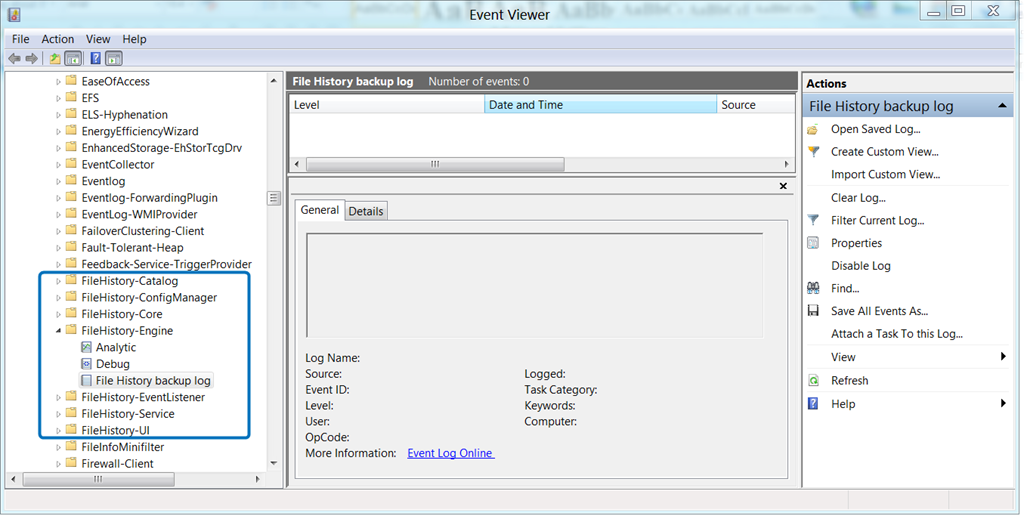Image resolution: width=1024 pixels, height=519 pixels.
Task: Collapse the File History backup log actions section
Action: coord(1002,106)
